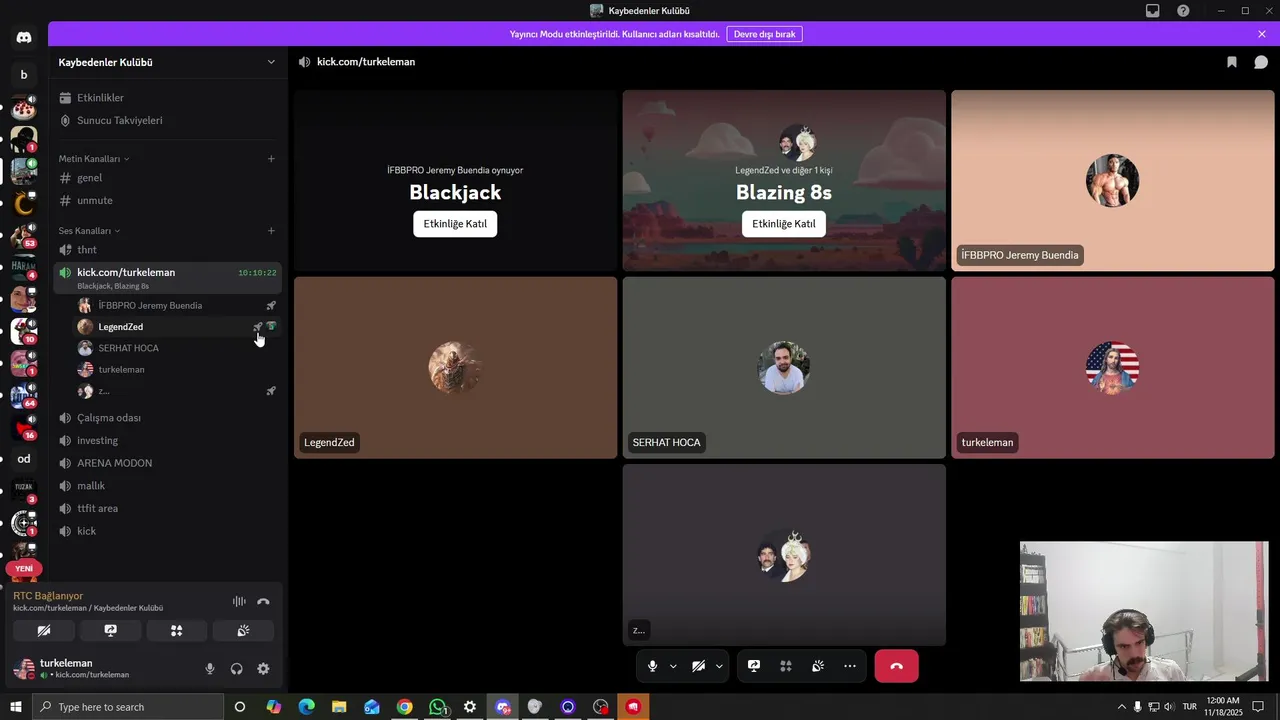1280x720 pixels.
Task: Open Google Chrome from taskbar
Action: (x=404, y=707)
